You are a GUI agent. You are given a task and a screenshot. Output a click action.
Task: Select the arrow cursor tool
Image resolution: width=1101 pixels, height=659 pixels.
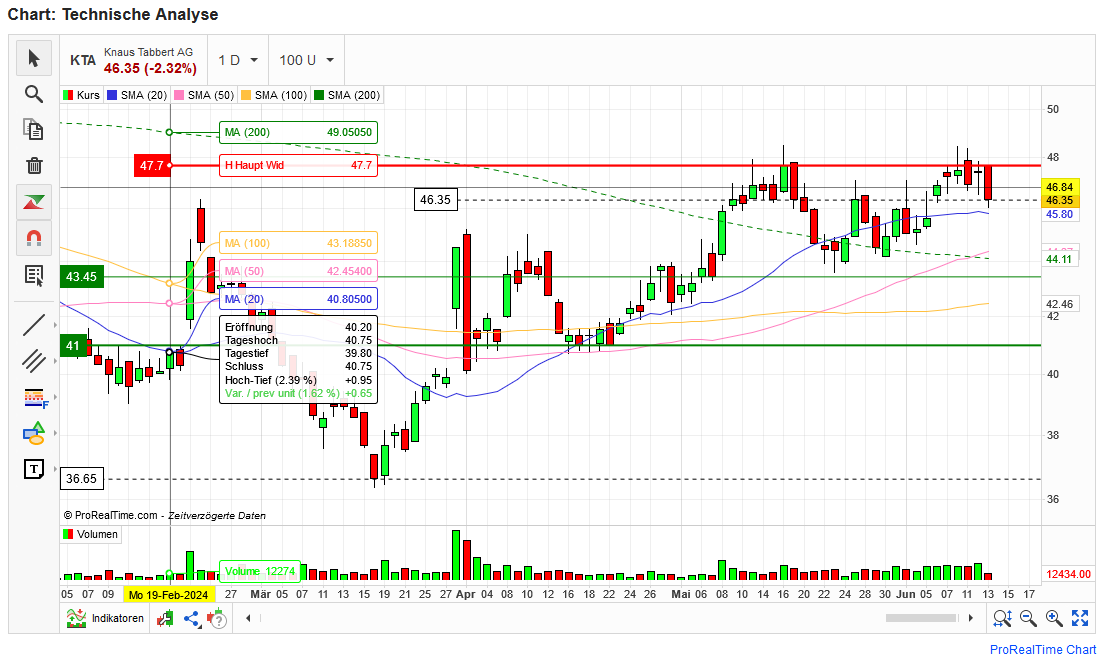(34, 59)
